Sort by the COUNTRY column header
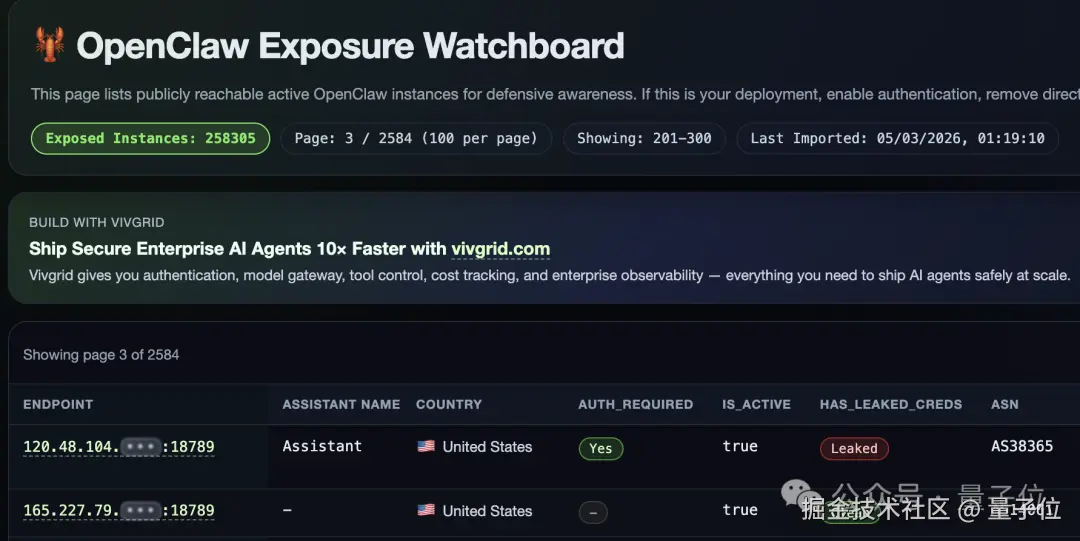1080x541 pixels. [449, 404]
